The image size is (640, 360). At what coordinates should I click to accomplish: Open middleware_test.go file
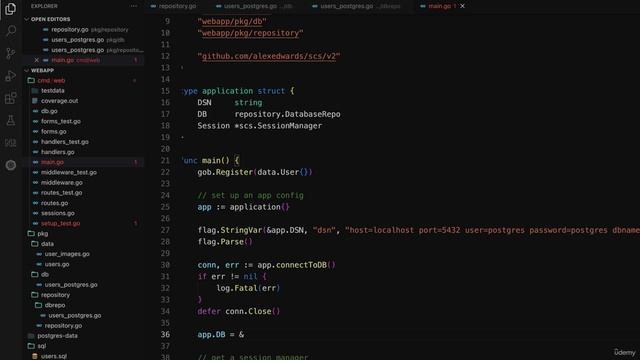click(69, 172)
